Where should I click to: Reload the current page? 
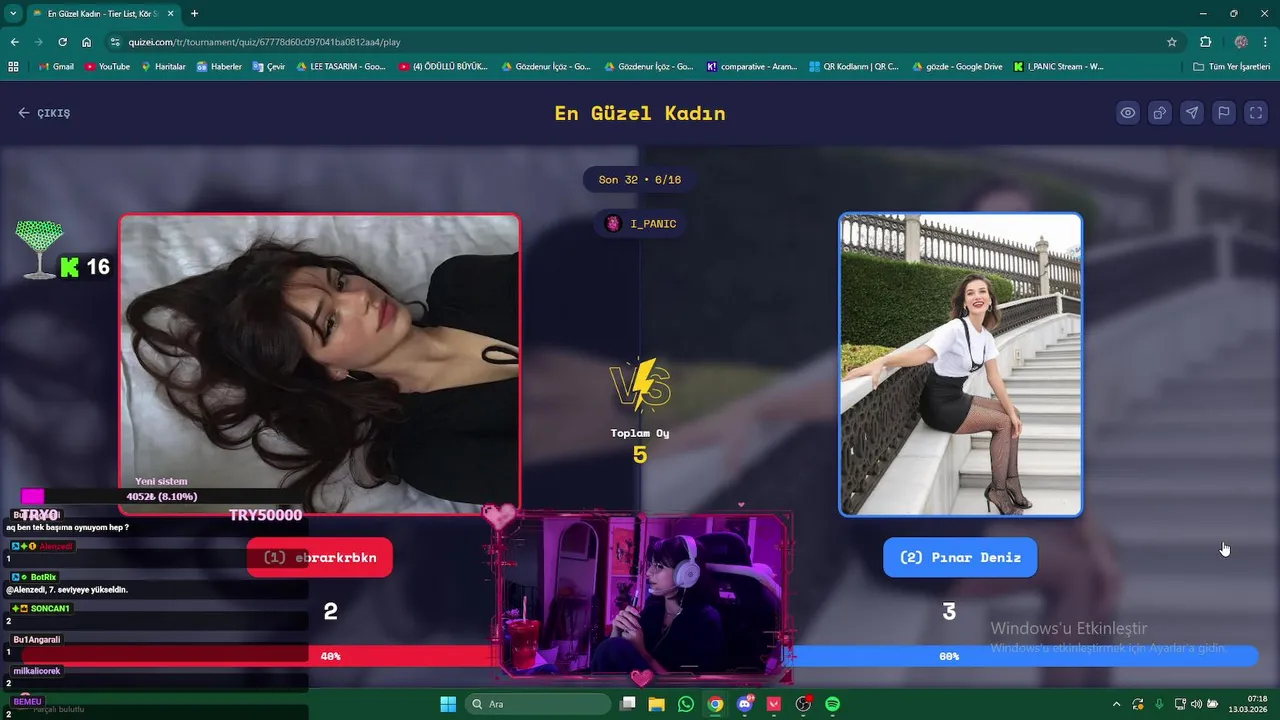(62, 42)
